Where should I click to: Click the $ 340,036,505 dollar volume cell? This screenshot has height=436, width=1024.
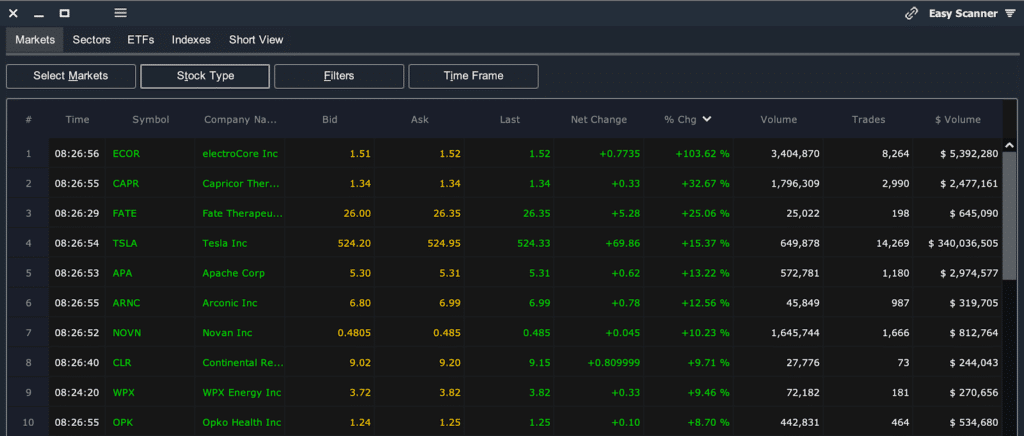(963, 243)
